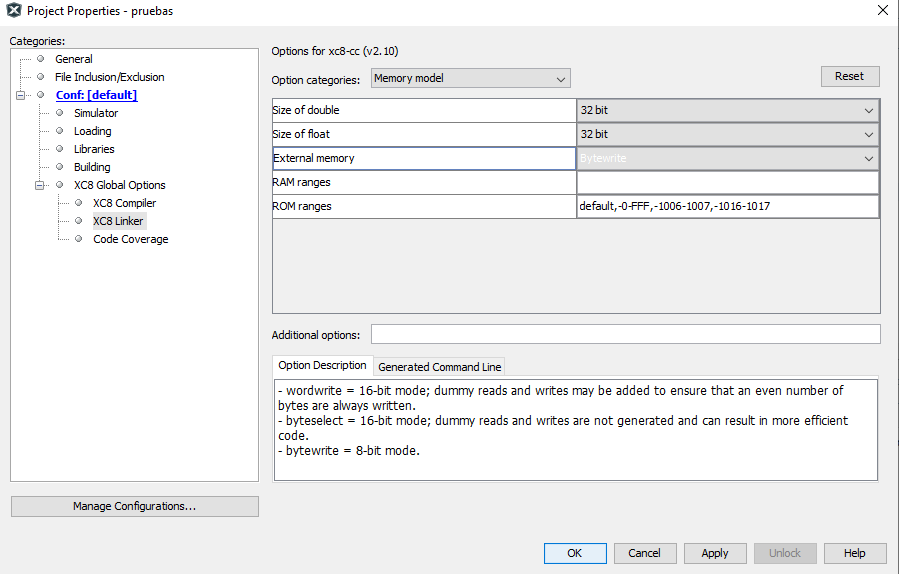Reset the options to defaults
Image resolution: width=899 pixels, height=574 pixels.
(850, 76)
